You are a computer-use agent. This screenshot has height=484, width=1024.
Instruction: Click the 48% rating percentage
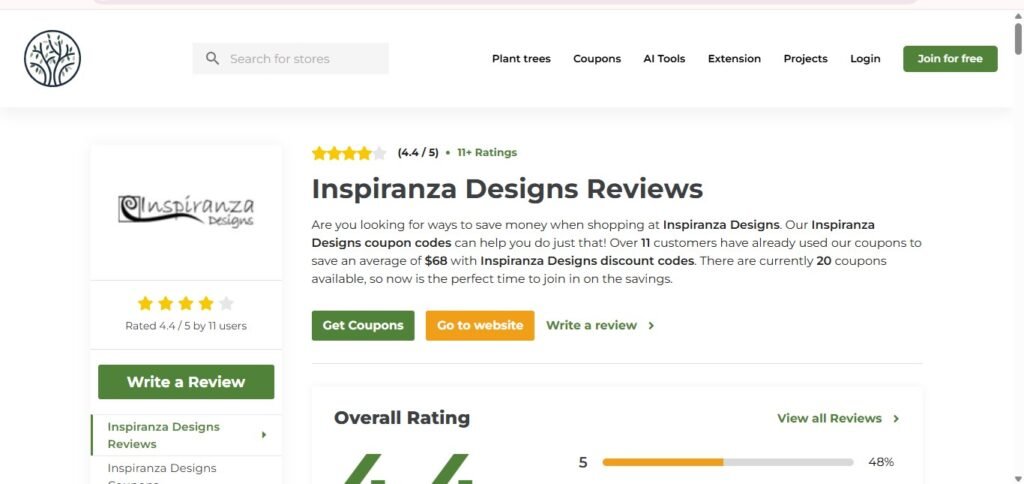[881, 462]
